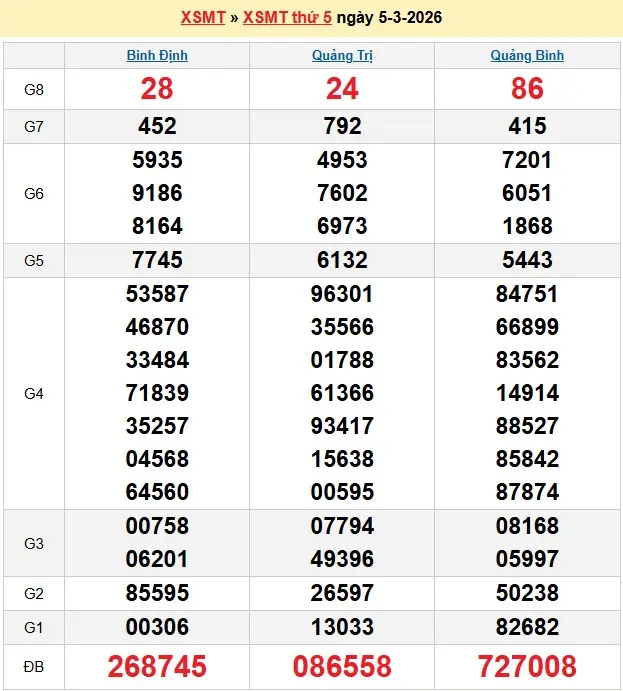Click the G6 number 6051
Screen dimensions: 623x691
[x=527, y=193]
